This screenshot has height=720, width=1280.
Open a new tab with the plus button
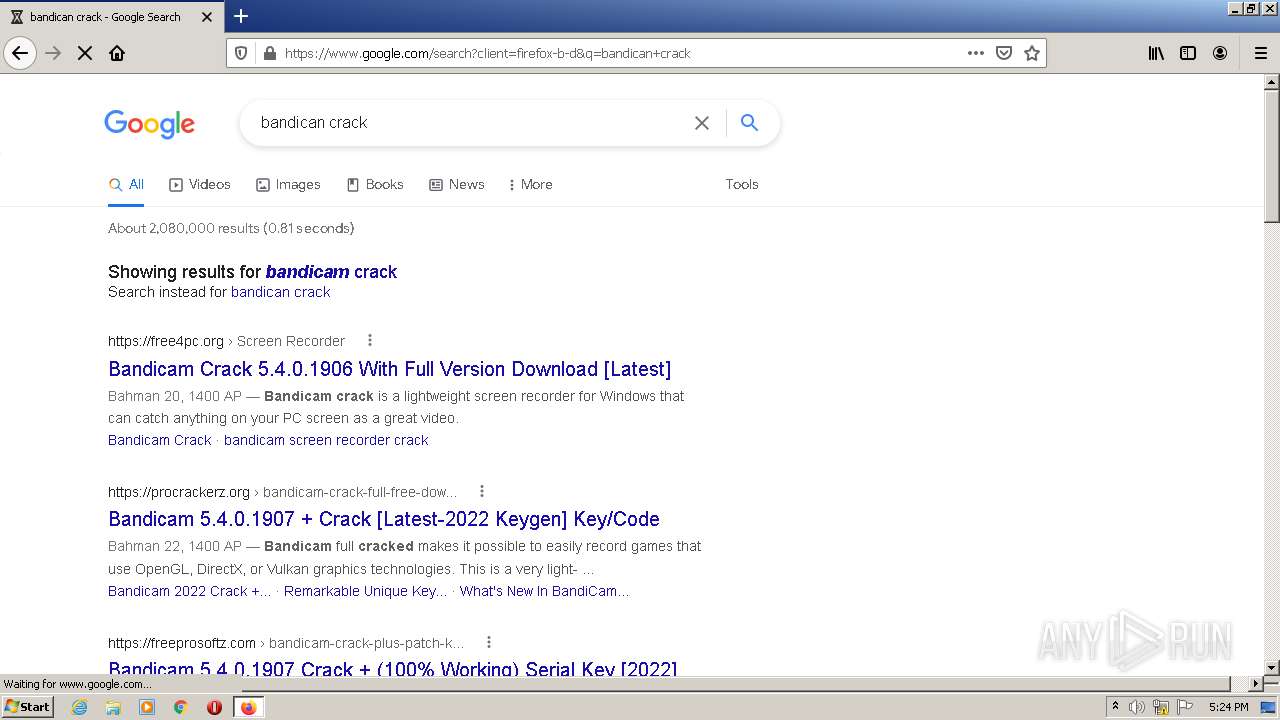[241, 16]
